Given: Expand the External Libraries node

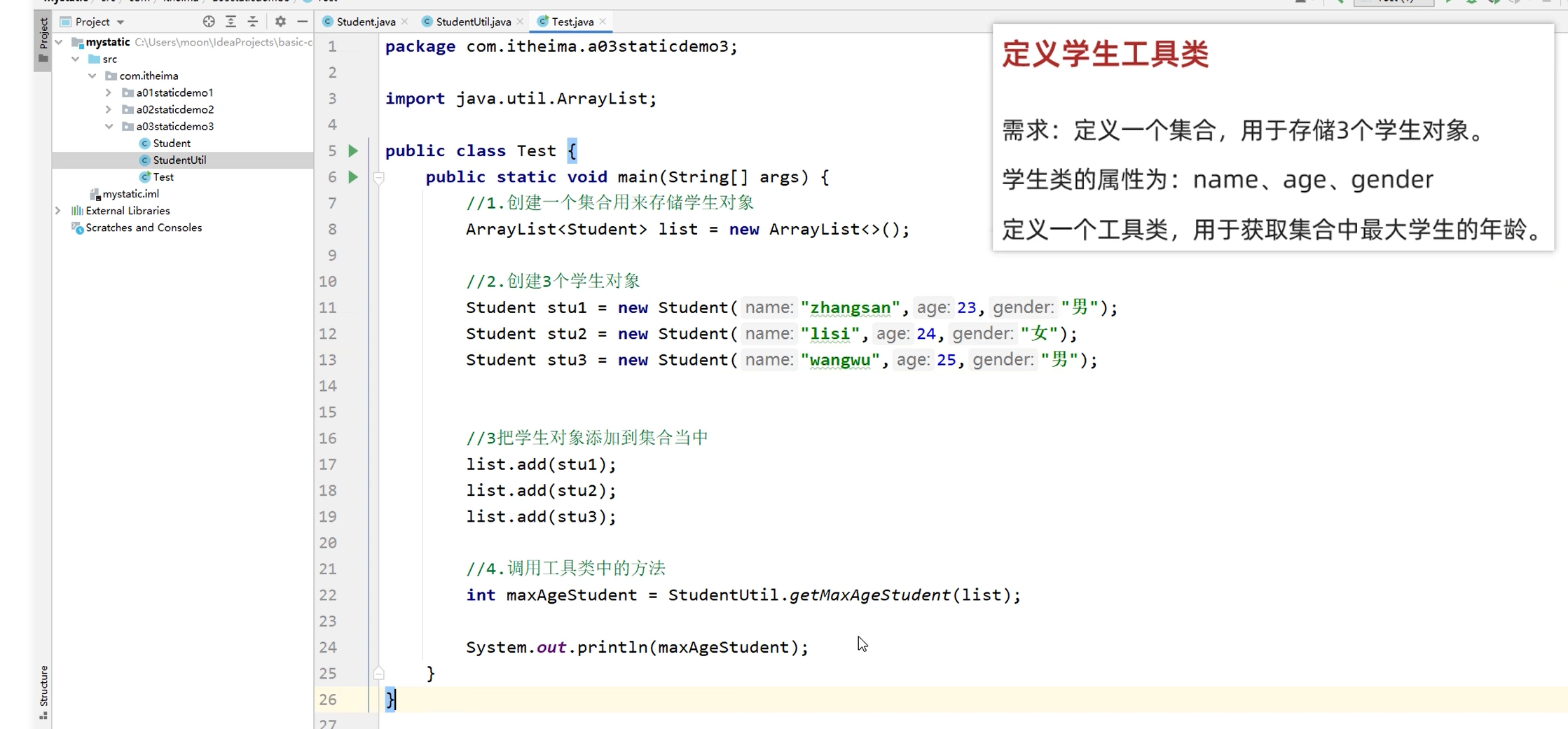Looking at the screenshot, I should 59,210.
